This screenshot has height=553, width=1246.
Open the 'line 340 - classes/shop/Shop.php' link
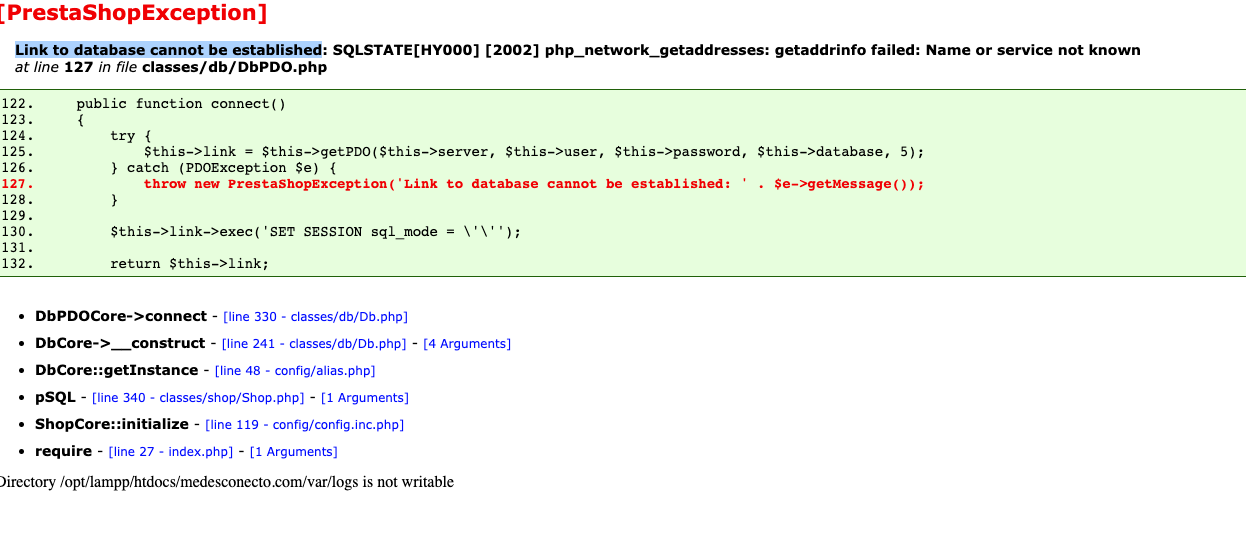[198, 397]
